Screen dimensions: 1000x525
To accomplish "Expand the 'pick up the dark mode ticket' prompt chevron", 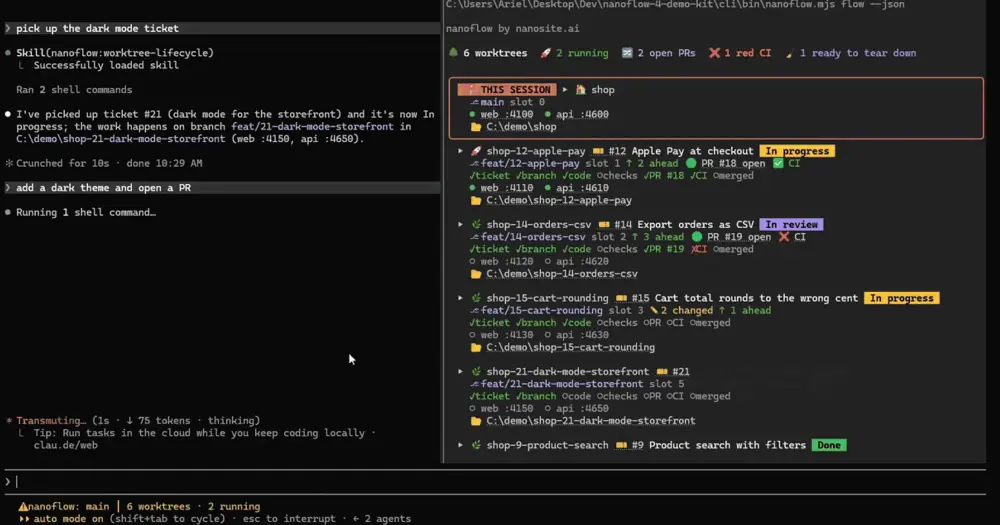I will tap(8, 29).
